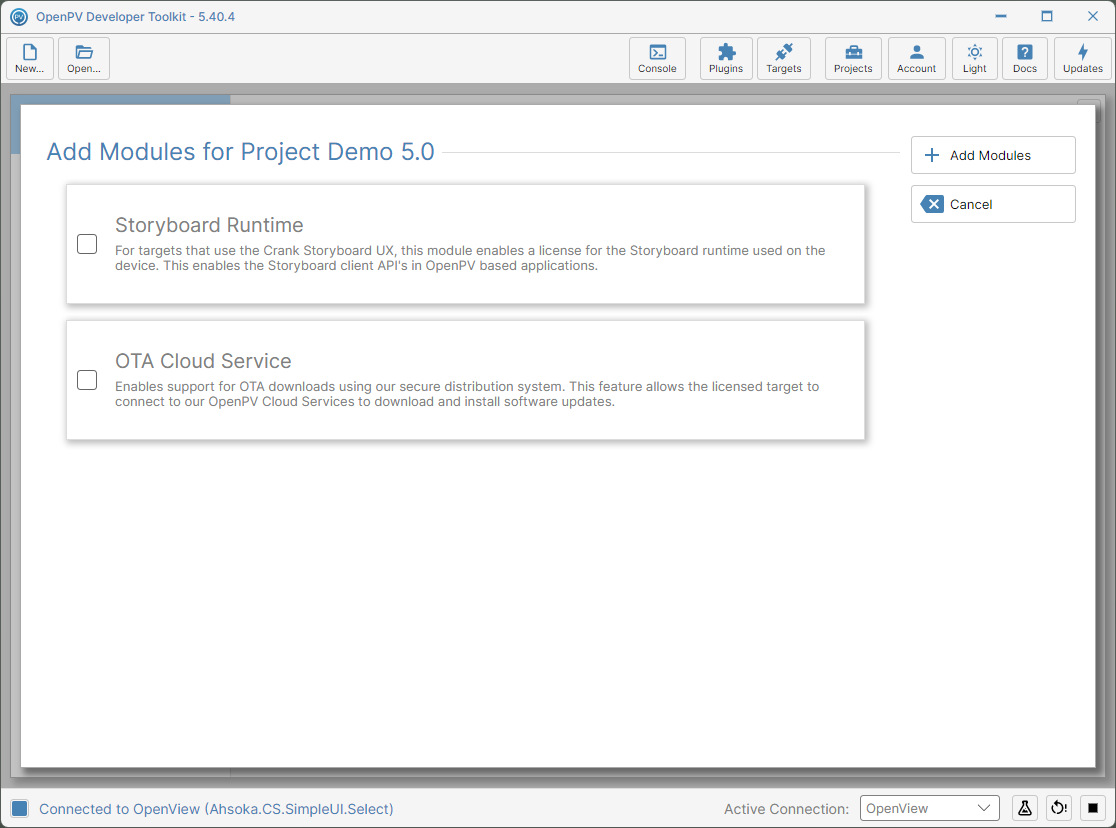Open the Targets view
This screenshot has height=828, width=1116.
(x=784, y=58)
